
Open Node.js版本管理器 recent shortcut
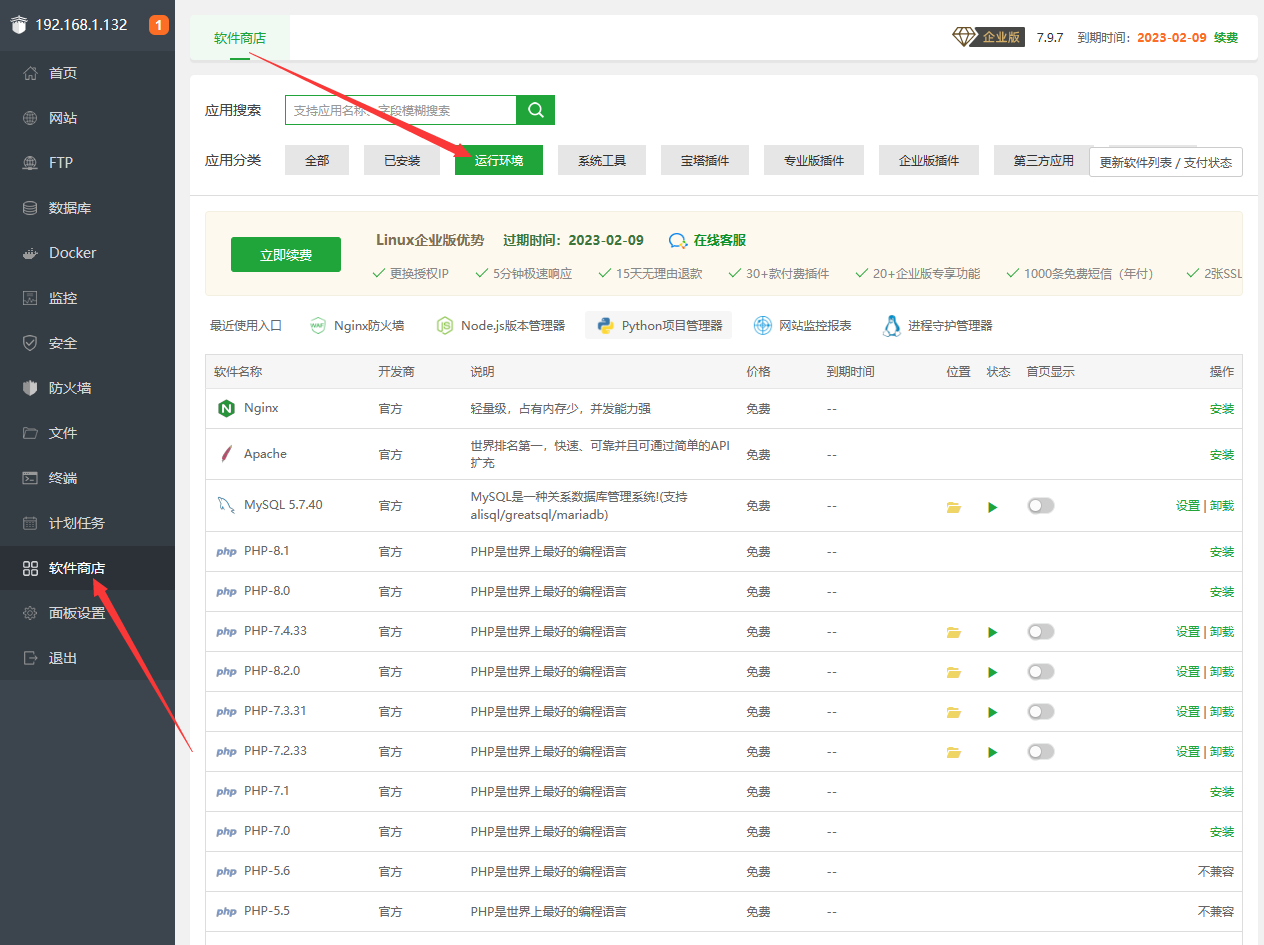(x=501, y=325)
